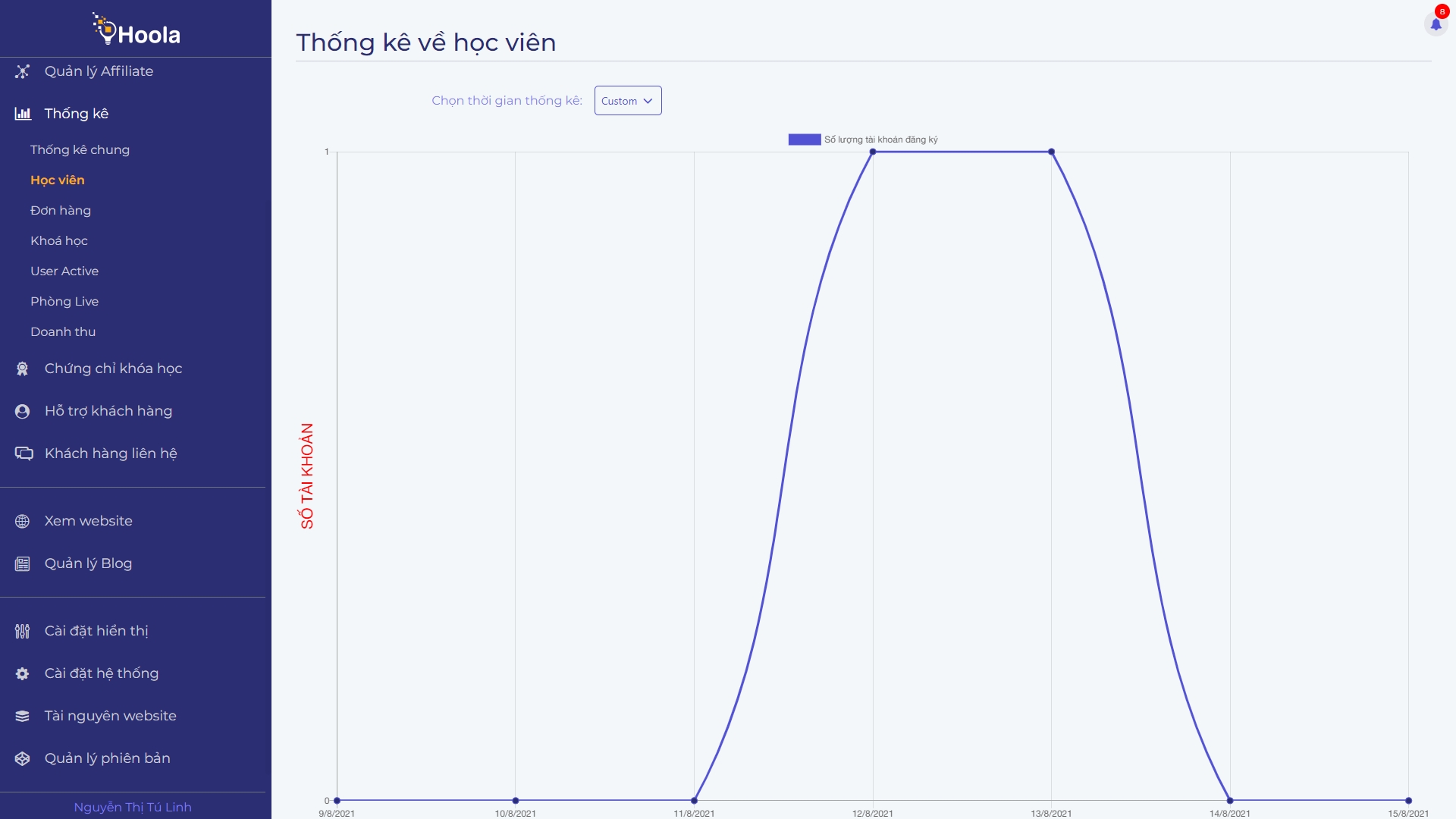This screenshot has width=1456, height=819.
Task: Click the Quản lý Affiliate icon
Action: tap(23, 71)
